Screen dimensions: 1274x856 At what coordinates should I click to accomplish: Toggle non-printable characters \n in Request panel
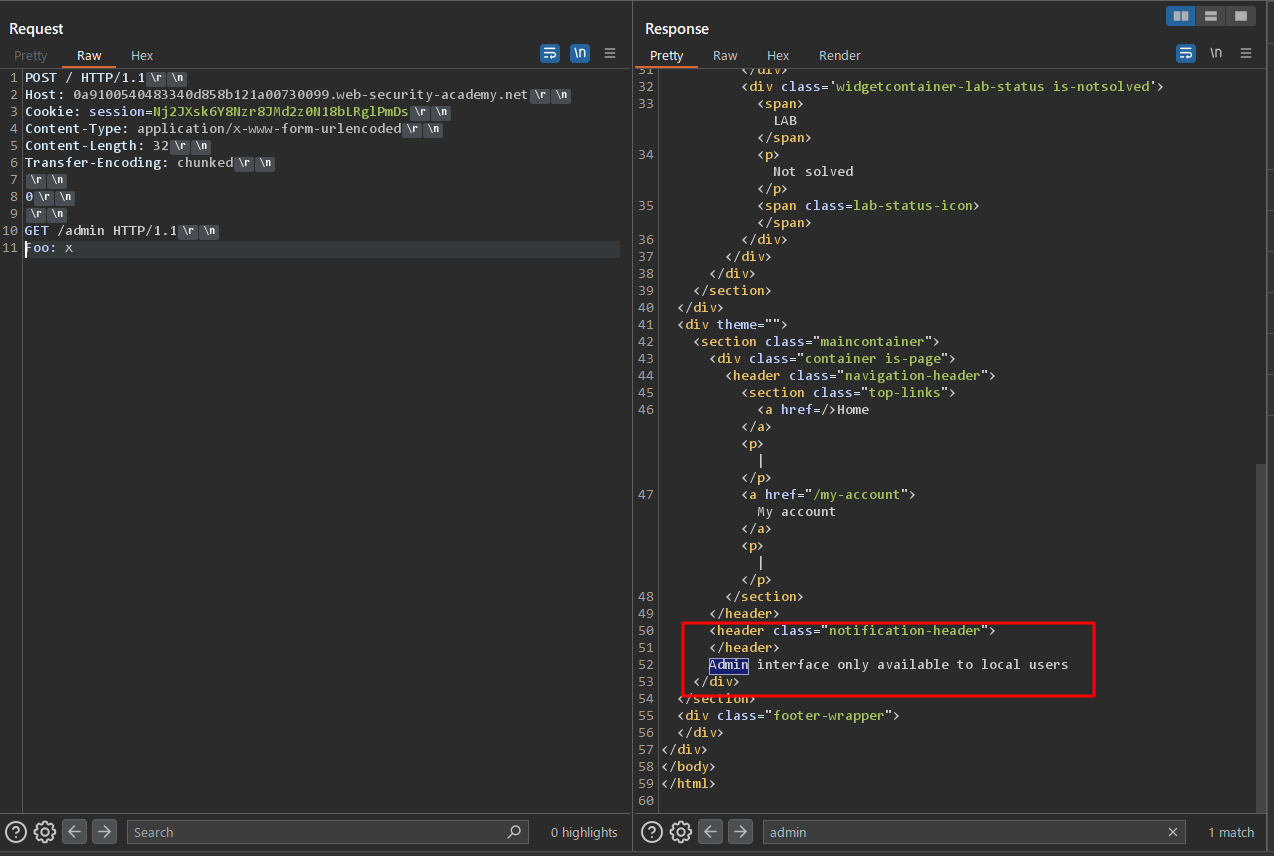click(x=580, y=54)
